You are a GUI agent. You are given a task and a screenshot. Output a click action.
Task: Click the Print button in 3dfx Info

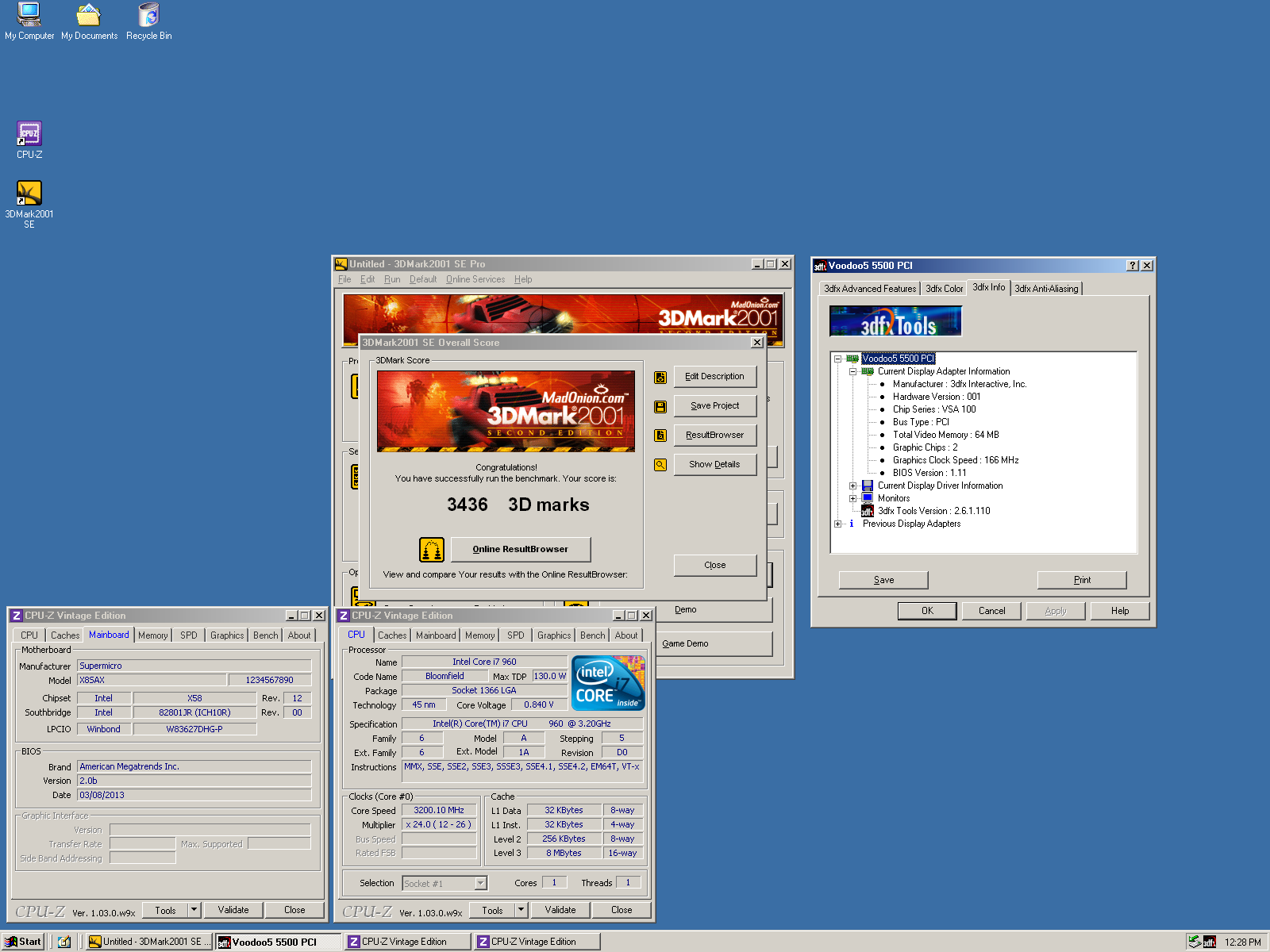[1081, 580]
